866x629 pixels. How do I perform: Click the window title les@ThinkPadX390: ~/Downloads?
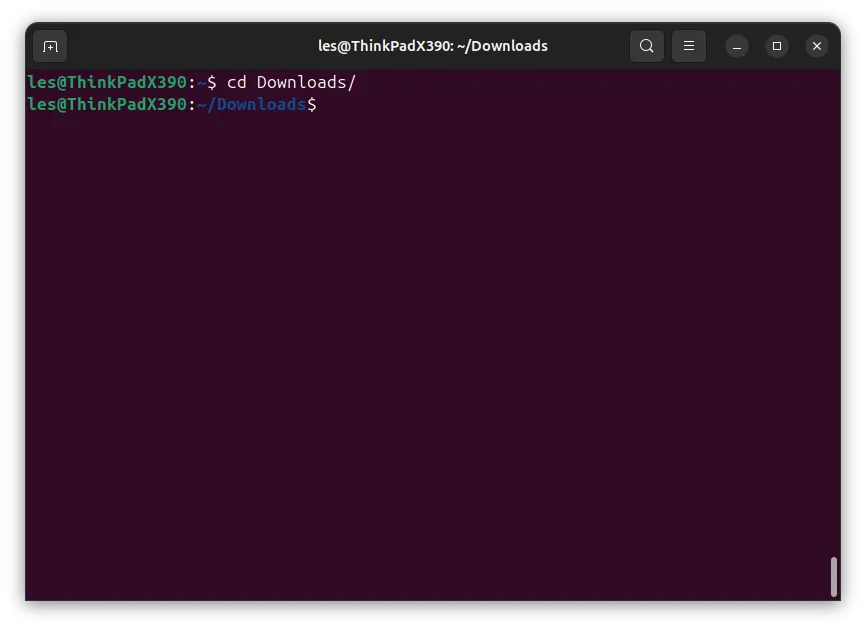tap(433, 46)
